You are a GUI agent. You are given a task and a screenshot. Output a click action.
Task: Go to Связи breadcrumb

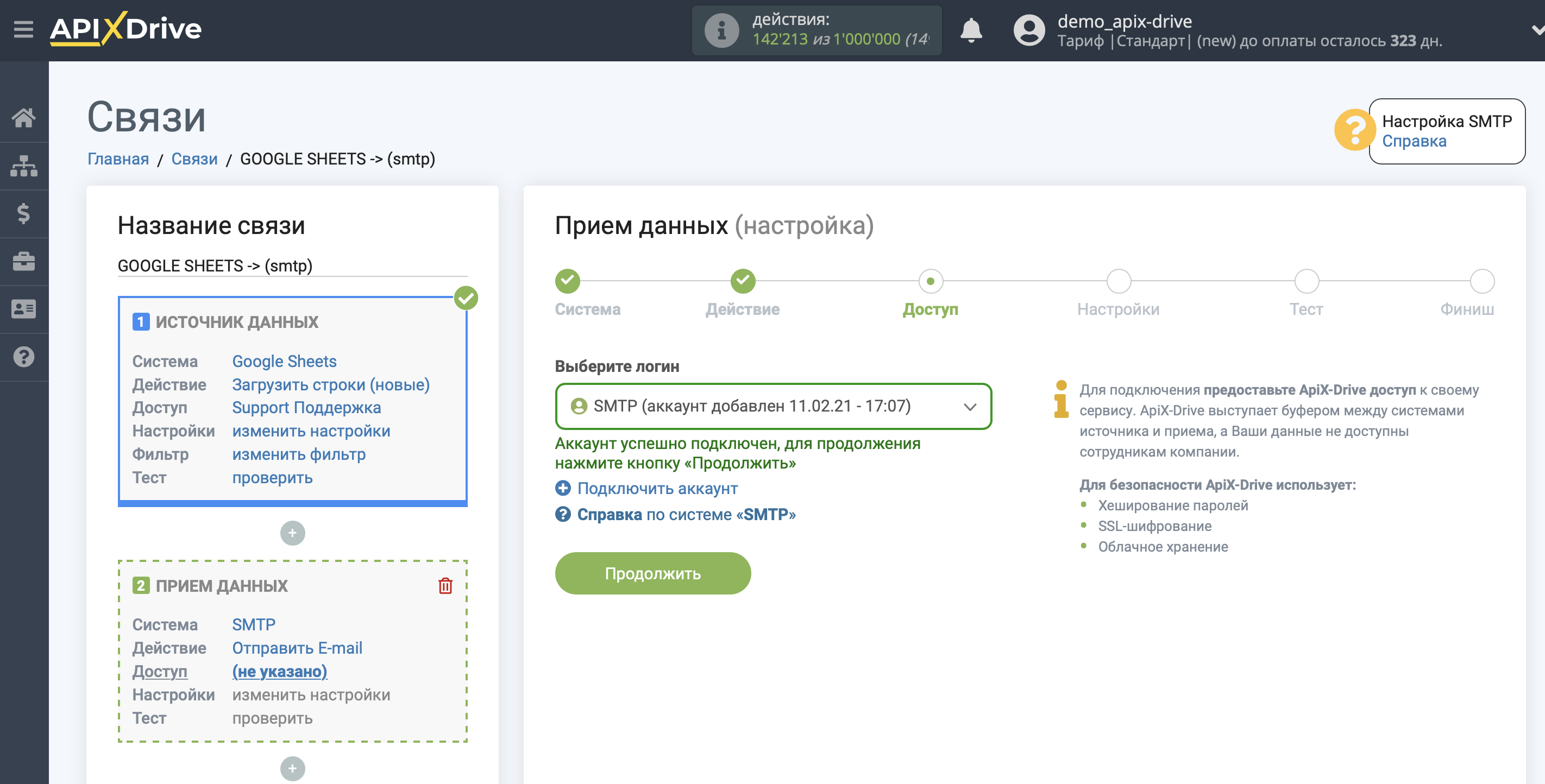click(194, 159)
